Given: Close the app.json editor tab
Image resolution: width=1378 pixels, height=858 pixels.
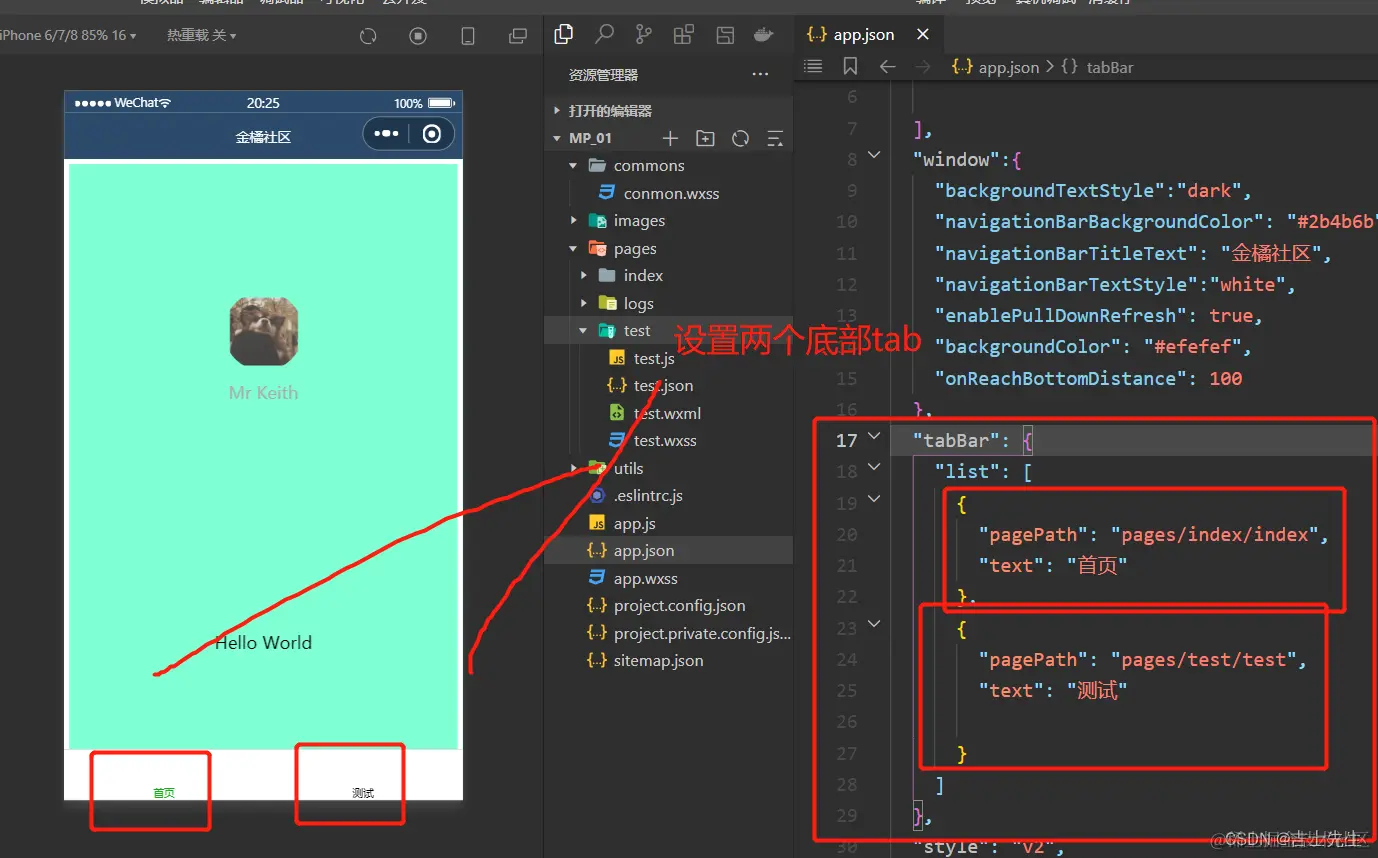Looking at the screenshot, I should 923,34.
